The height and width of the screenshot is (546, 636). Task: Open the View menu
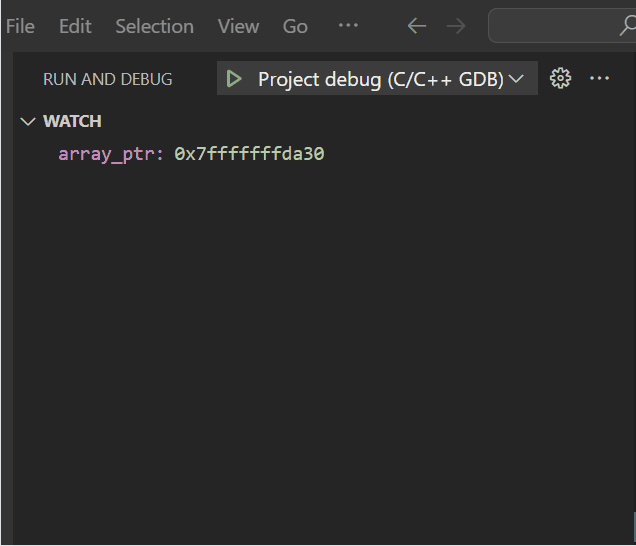tap(238, 26)
